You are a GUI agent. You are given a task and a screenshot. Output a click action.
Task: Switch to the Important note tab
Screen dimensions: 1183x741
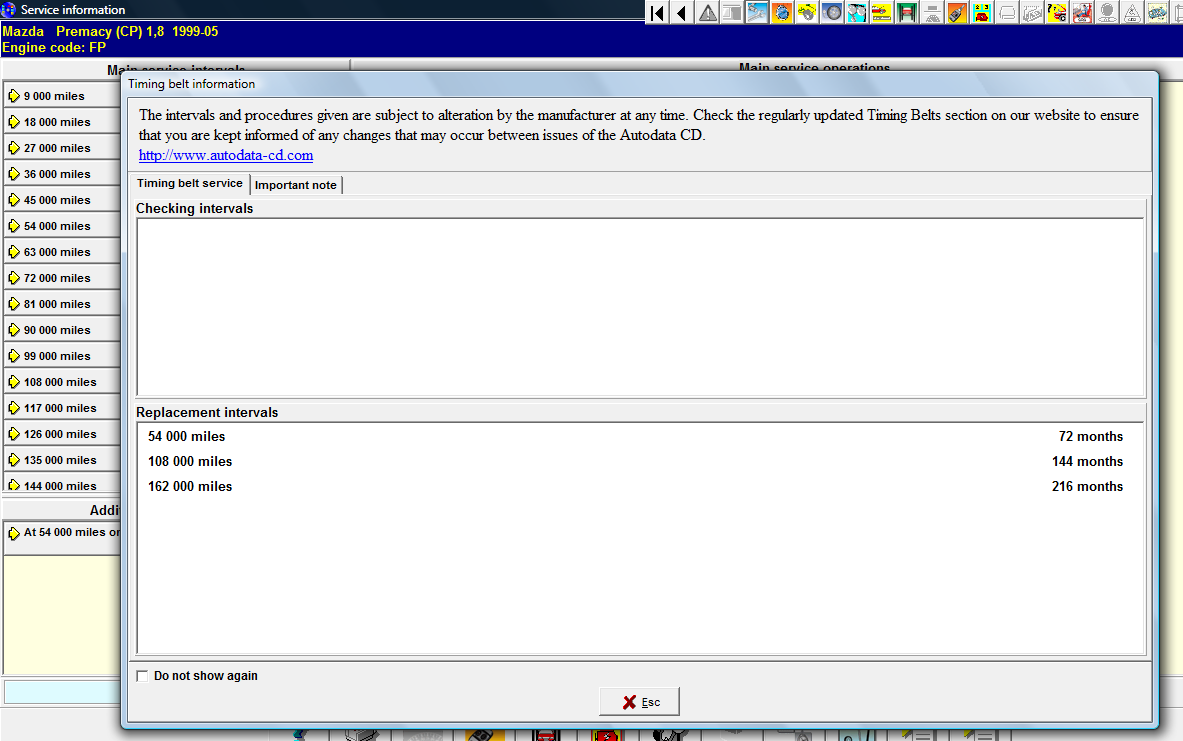tap(296, 185)
